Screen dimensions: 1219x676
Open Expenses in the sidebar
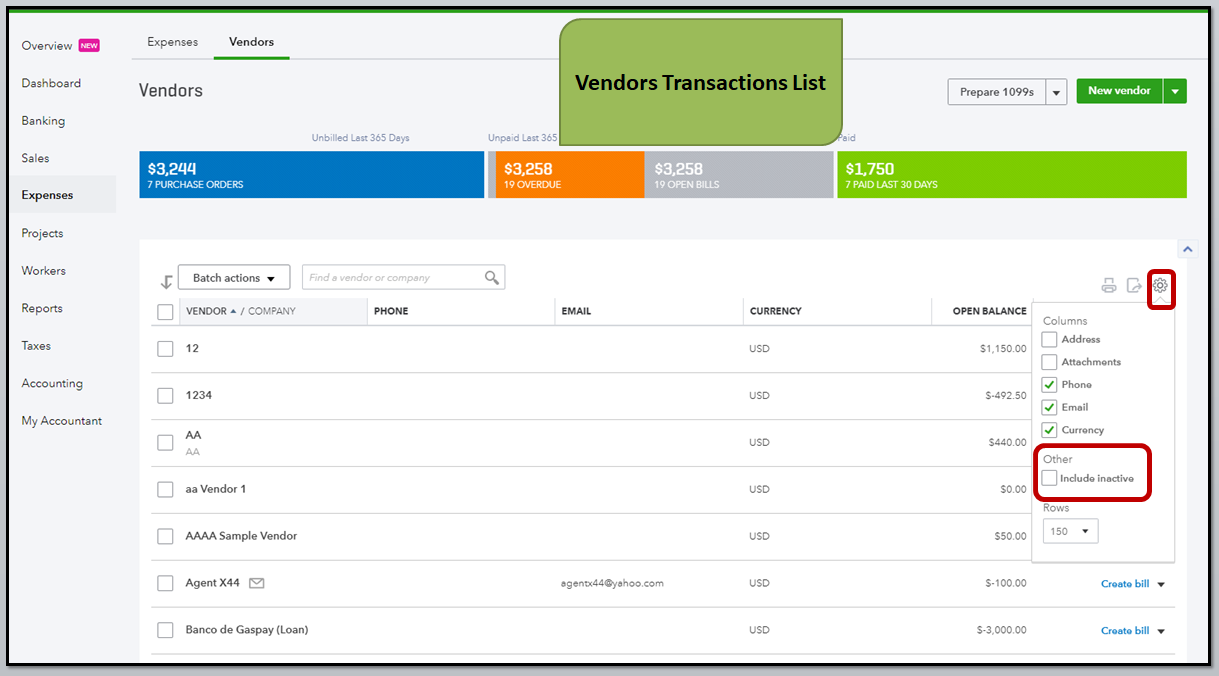47,195
